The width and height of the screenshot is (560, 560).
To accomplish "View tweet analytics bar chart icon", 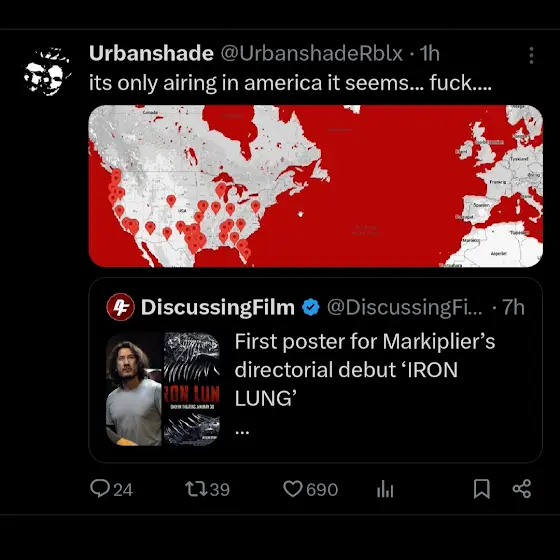I will pyautogui.click(x=385, y=489).
